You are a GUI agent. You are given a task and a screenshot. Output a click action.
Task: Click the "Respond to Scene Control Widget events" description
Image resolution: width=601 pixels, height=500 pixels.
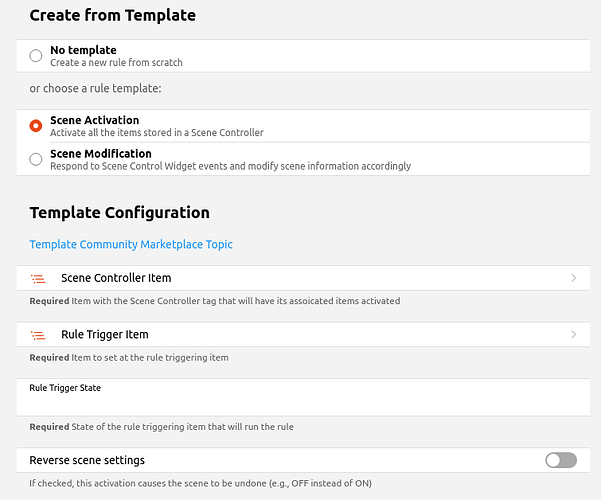230,166
